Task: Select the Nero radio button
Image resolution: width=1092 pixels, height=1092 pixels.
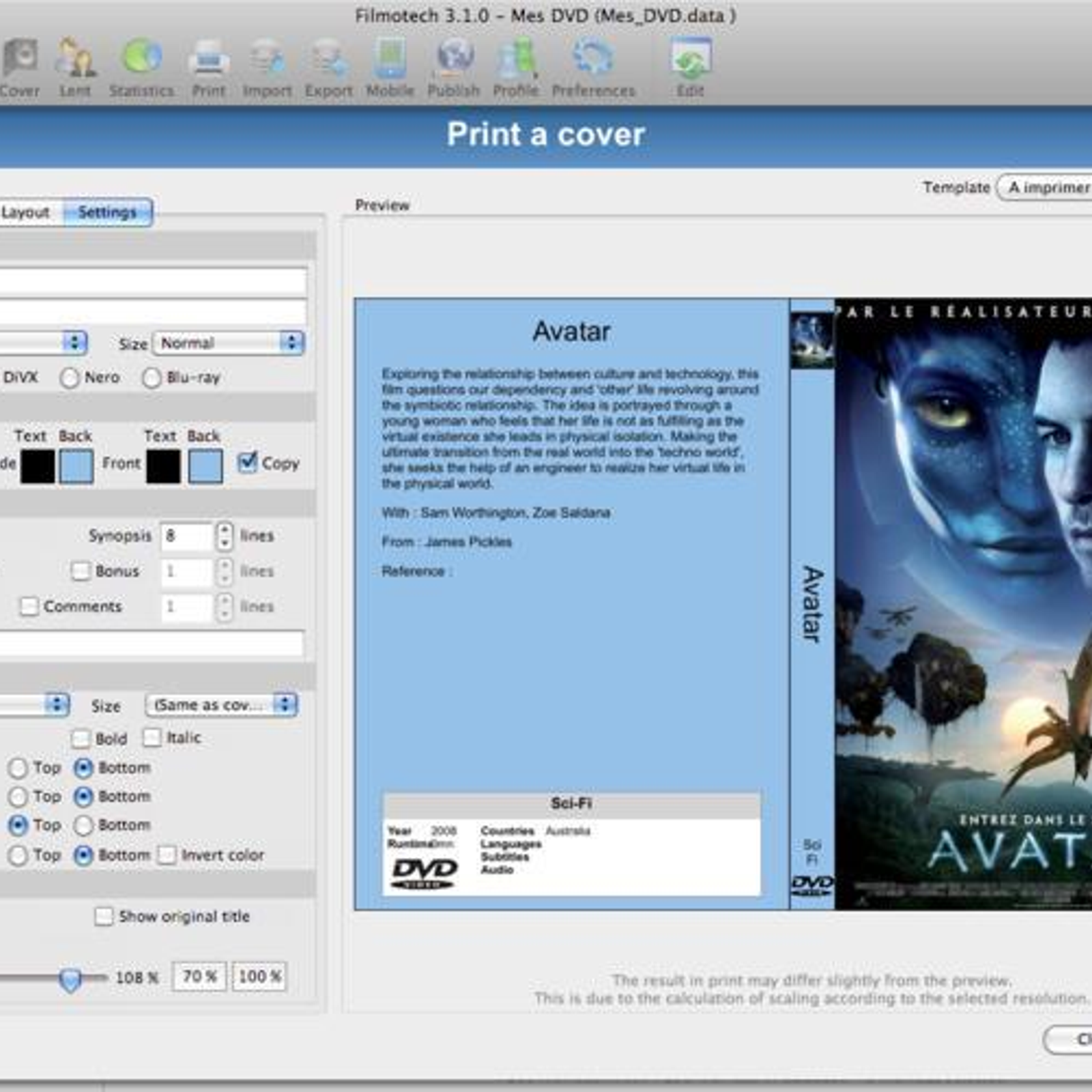Action: click(70, 377)
